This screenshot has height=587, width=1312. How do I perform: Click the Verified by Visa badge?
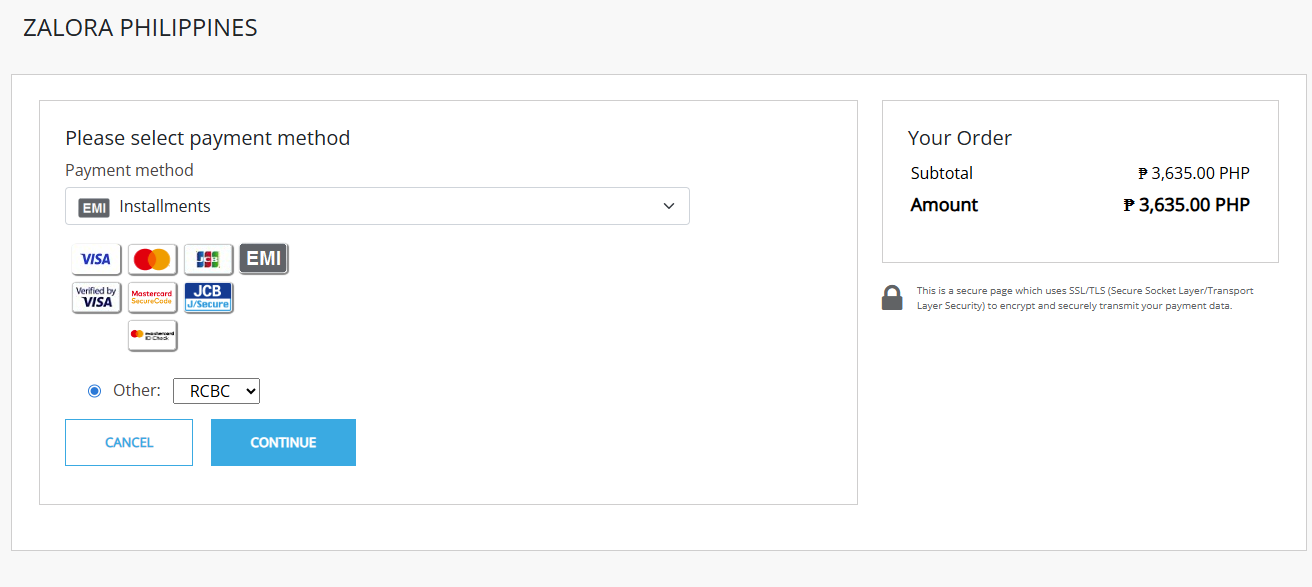coord(96,297)
